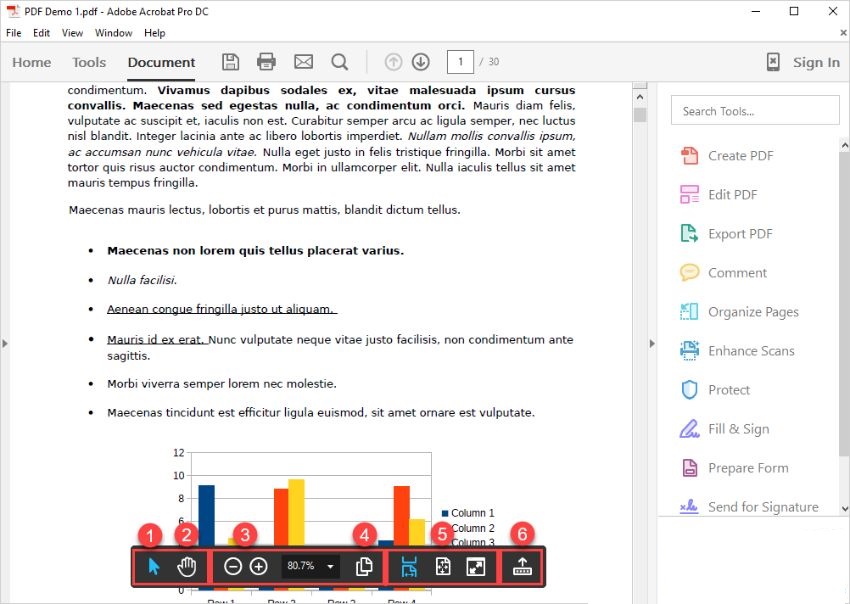Save the PDF document
The width and height of the screenshot is (850, 604).
[230, 61]
